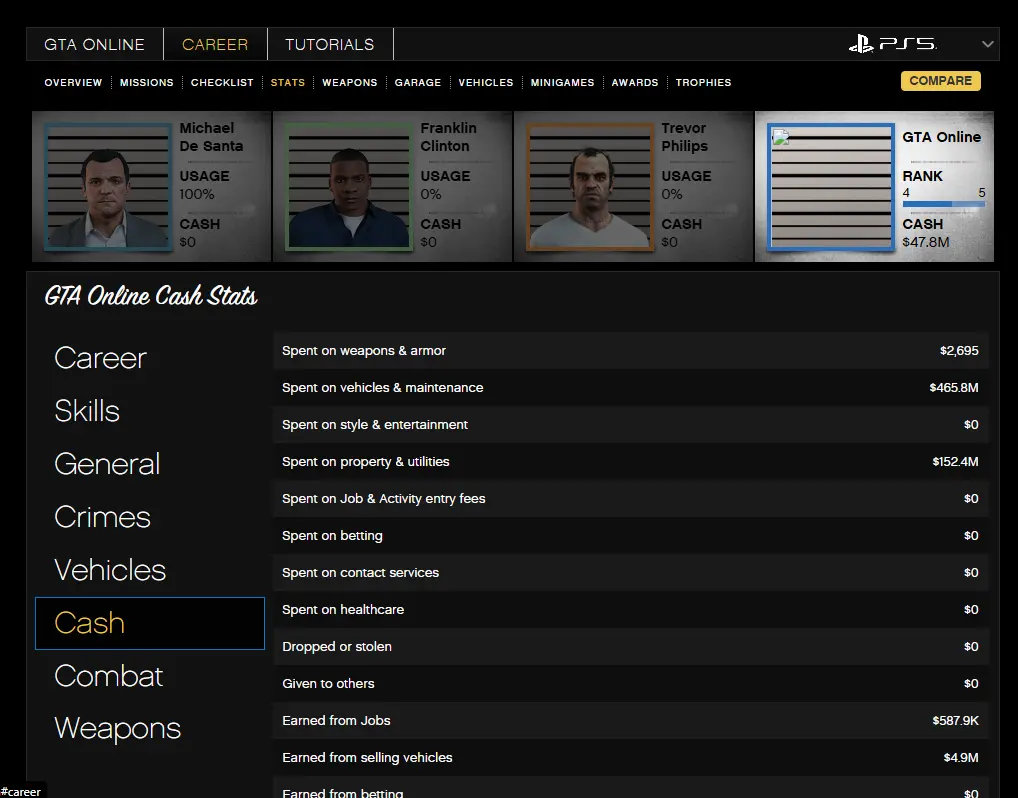Click 'Spent on Job & Activity entry fees'

(630, 499)
